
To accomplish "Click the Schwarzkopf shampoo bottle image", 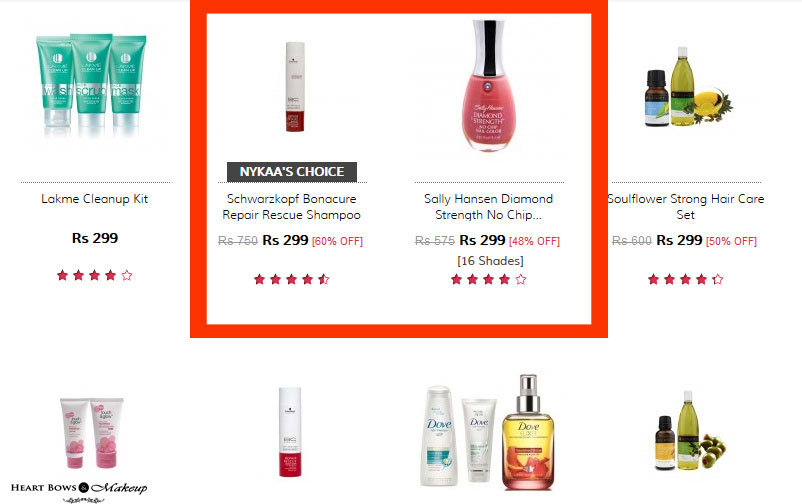I will (x=295, y=86).
